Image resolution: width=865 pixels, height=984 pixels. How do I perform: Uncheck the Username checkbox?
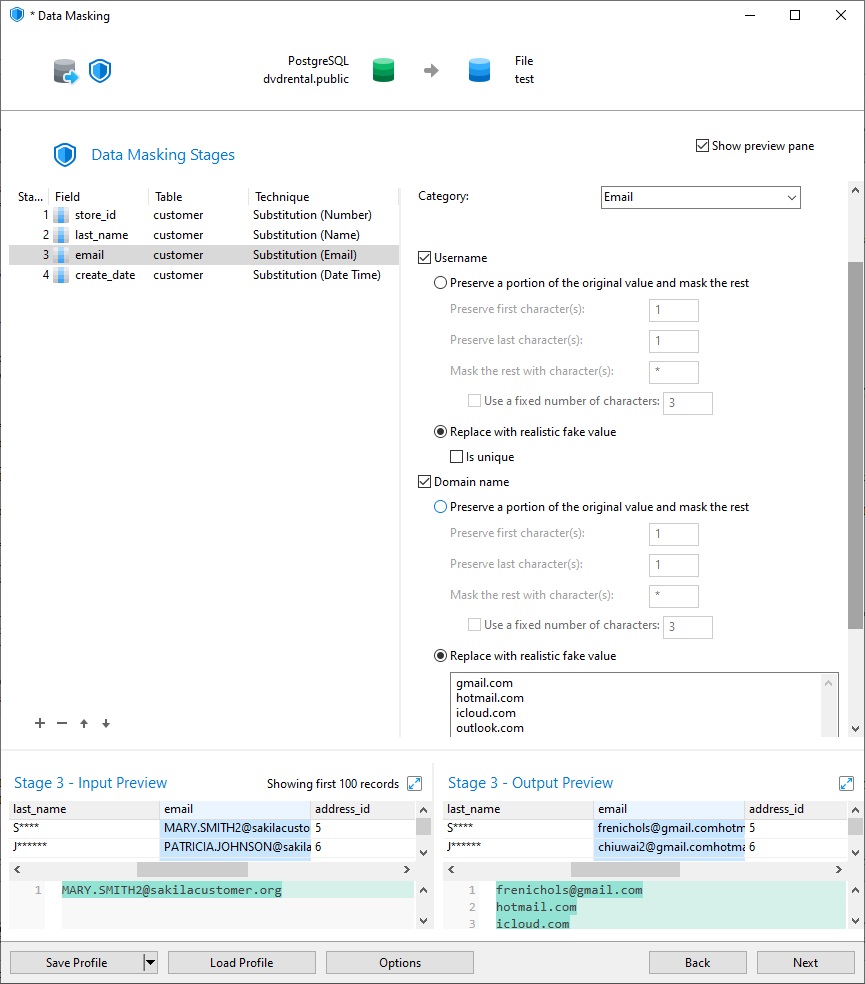[x=424, y=257]
